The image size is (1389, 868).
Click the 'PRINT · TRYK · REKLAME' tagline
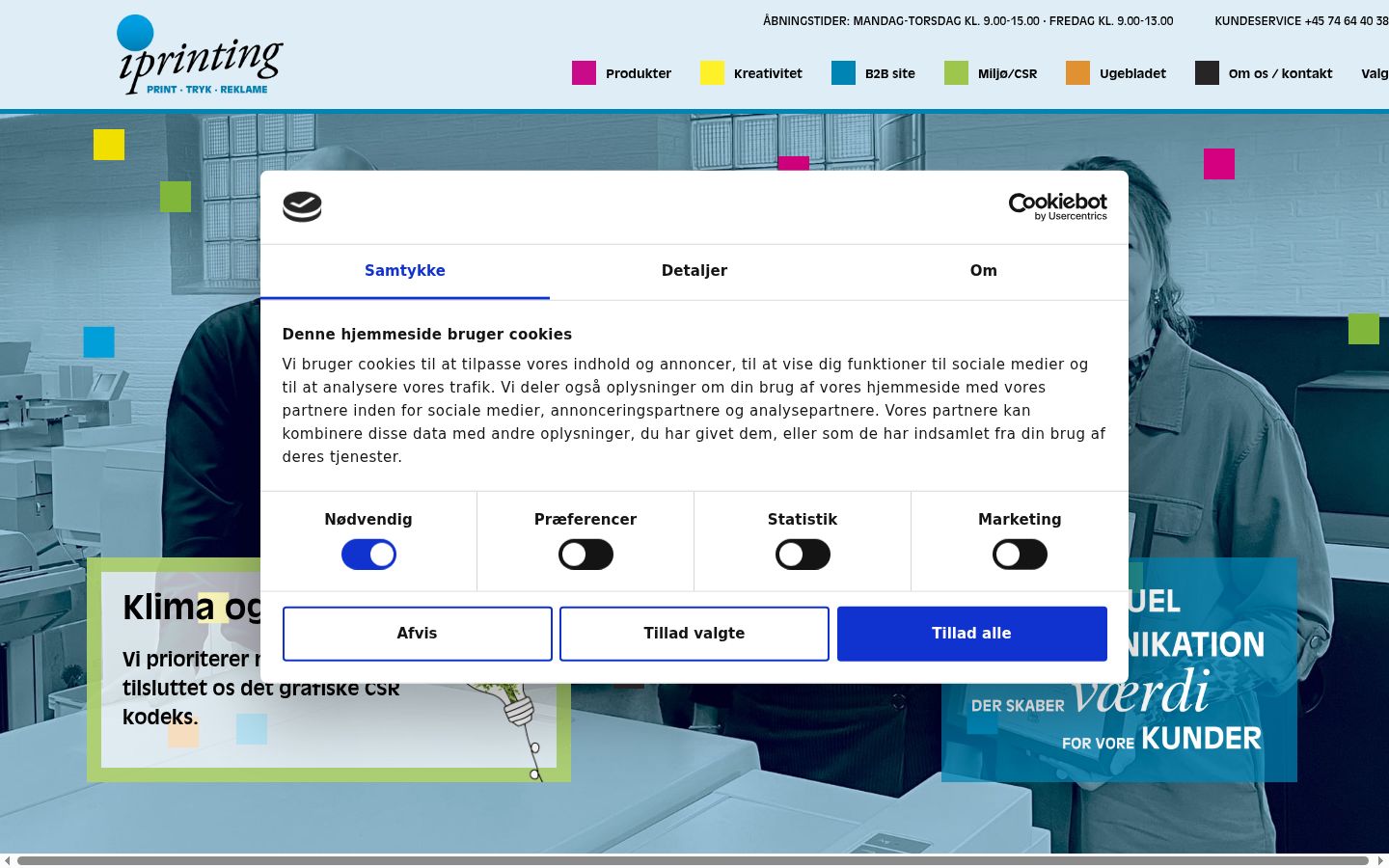click(207, 90)
